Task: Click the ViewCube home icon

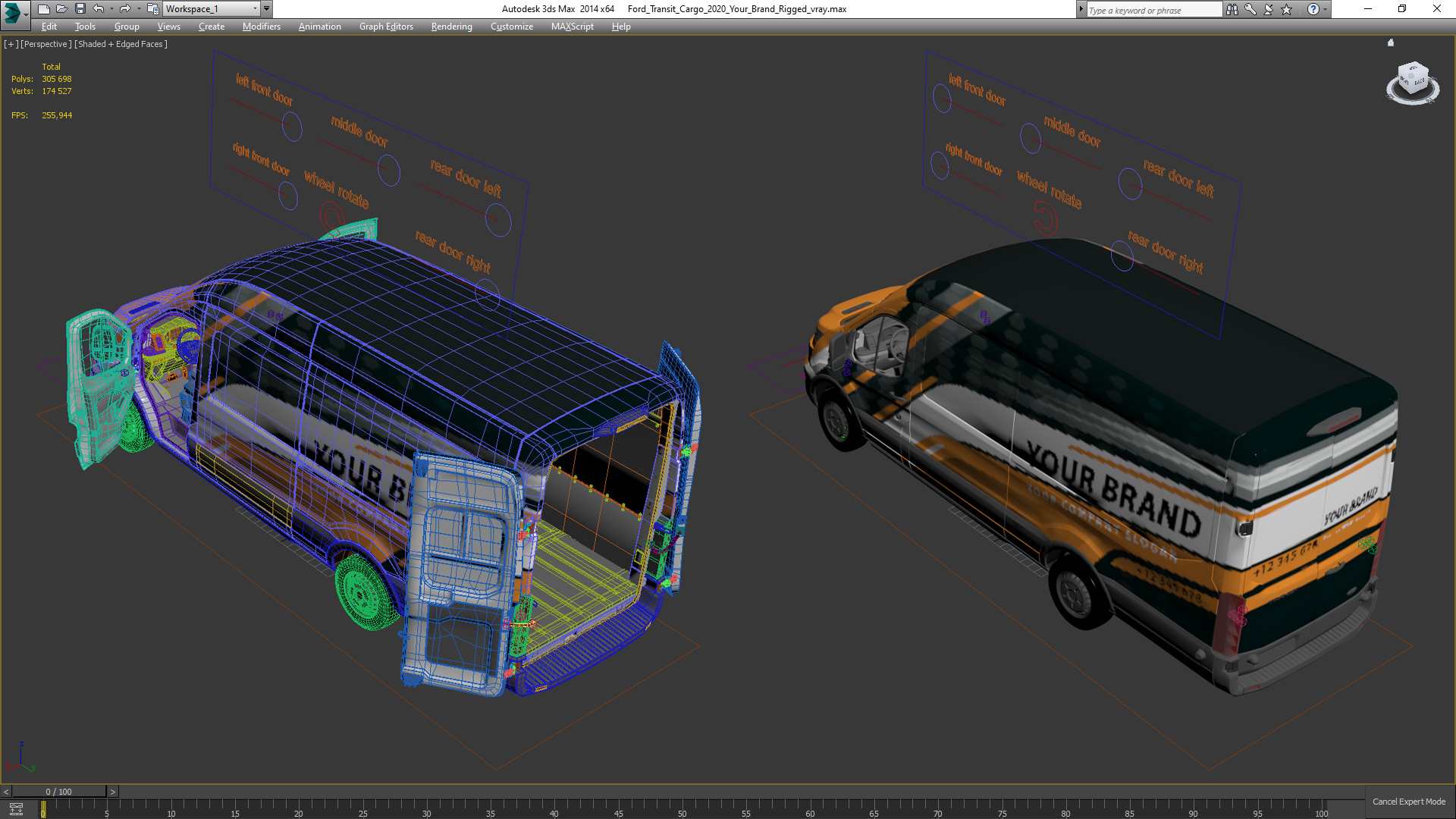Action: pos(1391,42)
